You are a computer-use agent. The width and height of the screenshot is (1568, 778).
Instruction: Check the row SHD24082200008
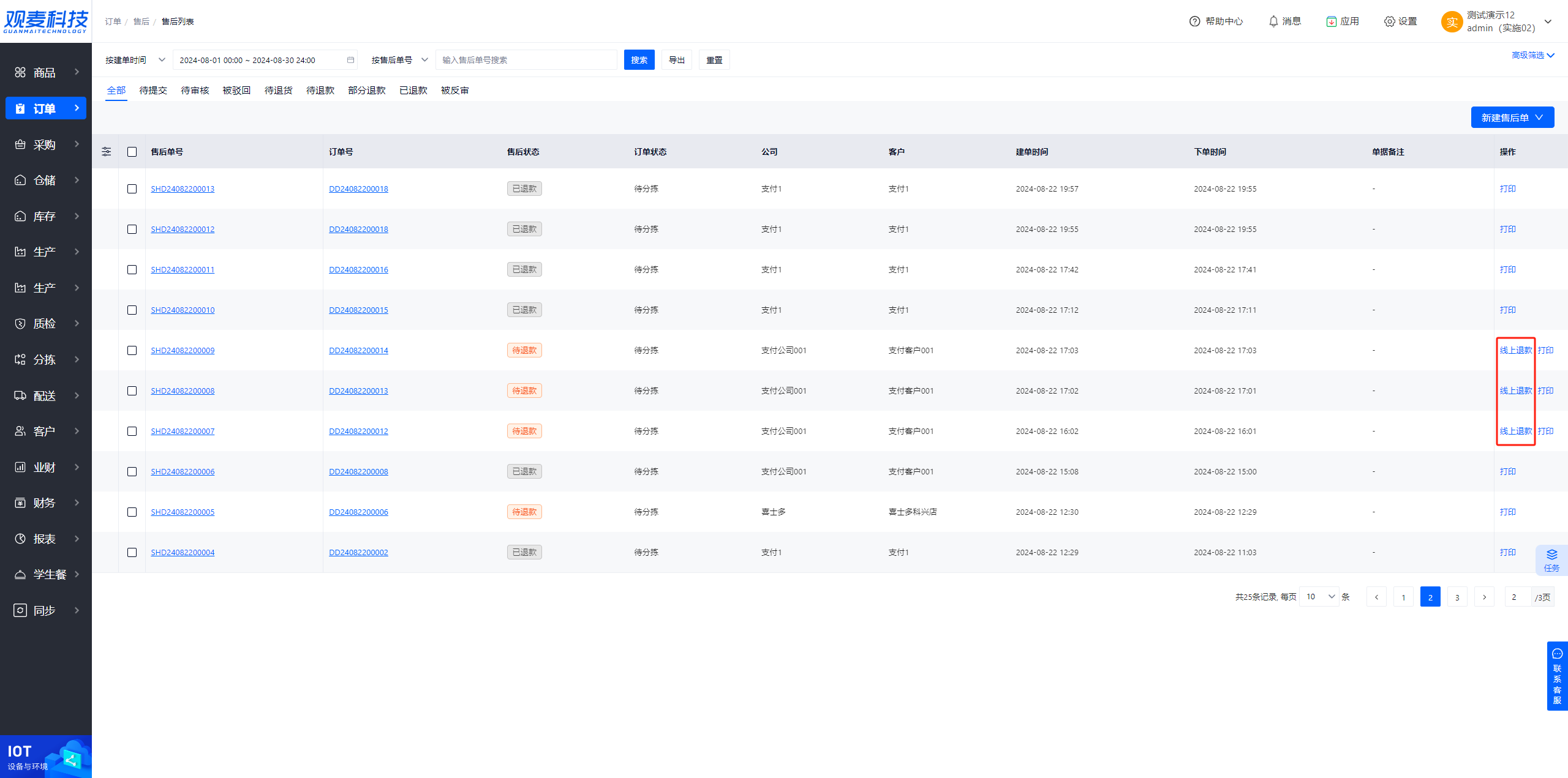[132, 391]
